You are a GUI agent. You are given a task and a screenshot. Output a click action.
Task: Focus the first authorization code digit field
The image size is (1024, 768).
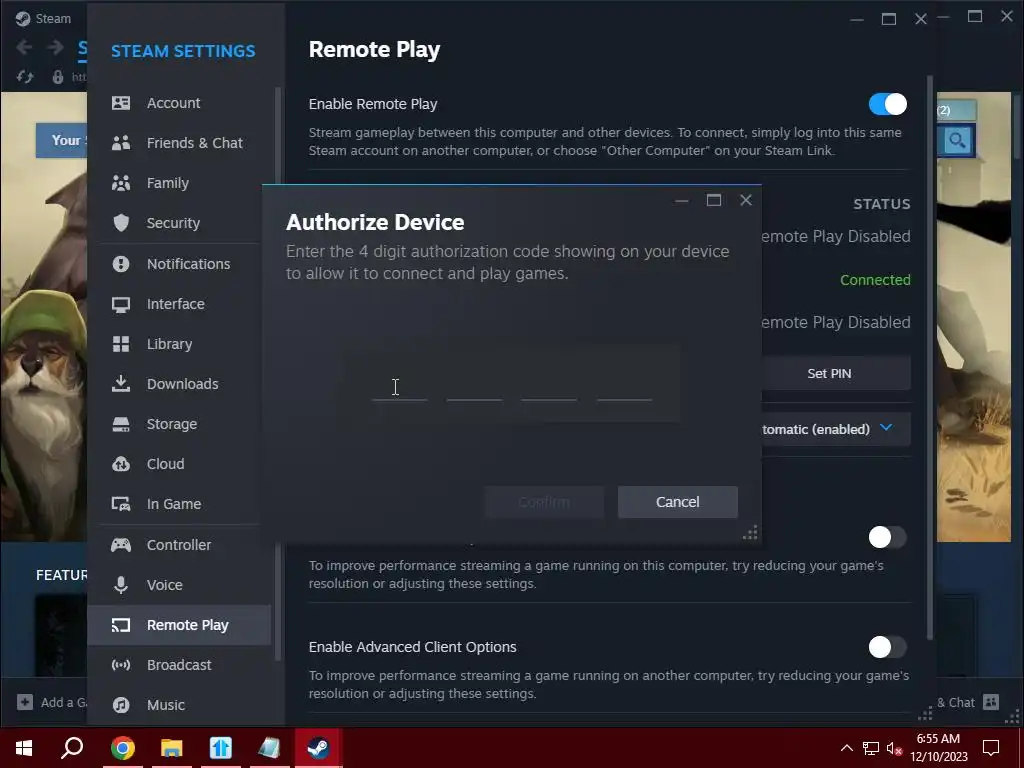[400, 385]
